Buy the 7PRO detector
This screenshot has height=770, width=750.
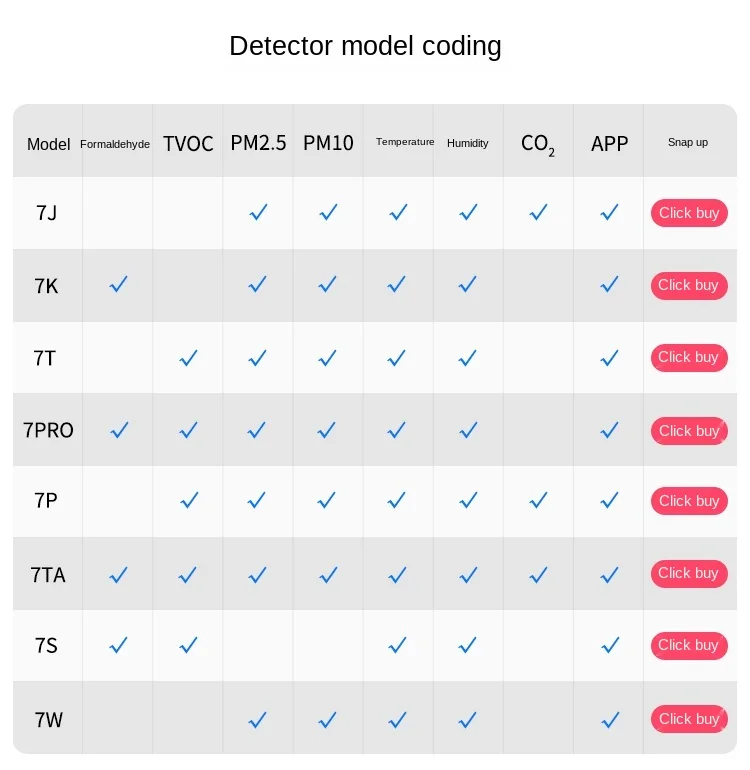689,431
